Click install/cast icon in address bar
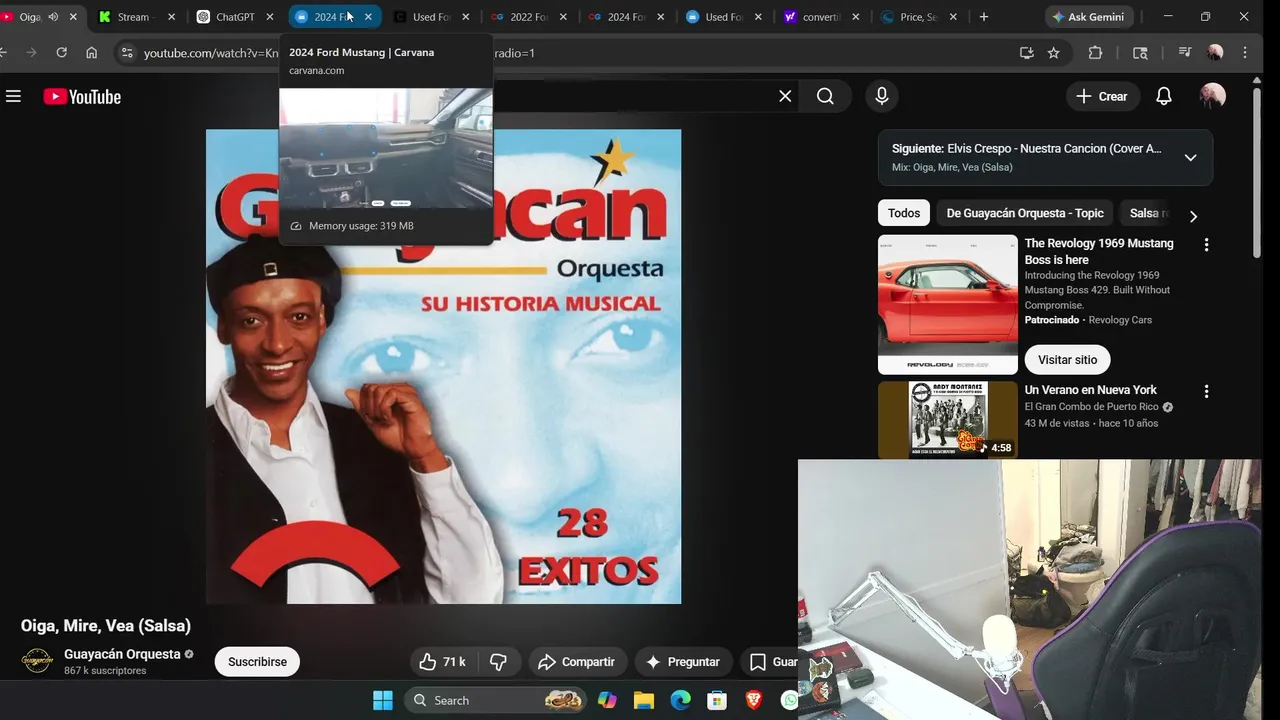 point(1026,52)
